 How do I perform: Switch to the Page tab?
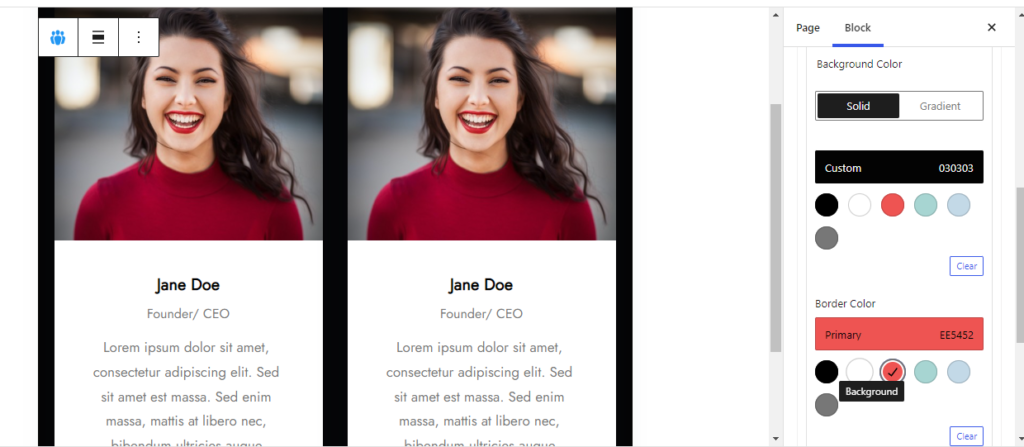[x=808, y=27]
